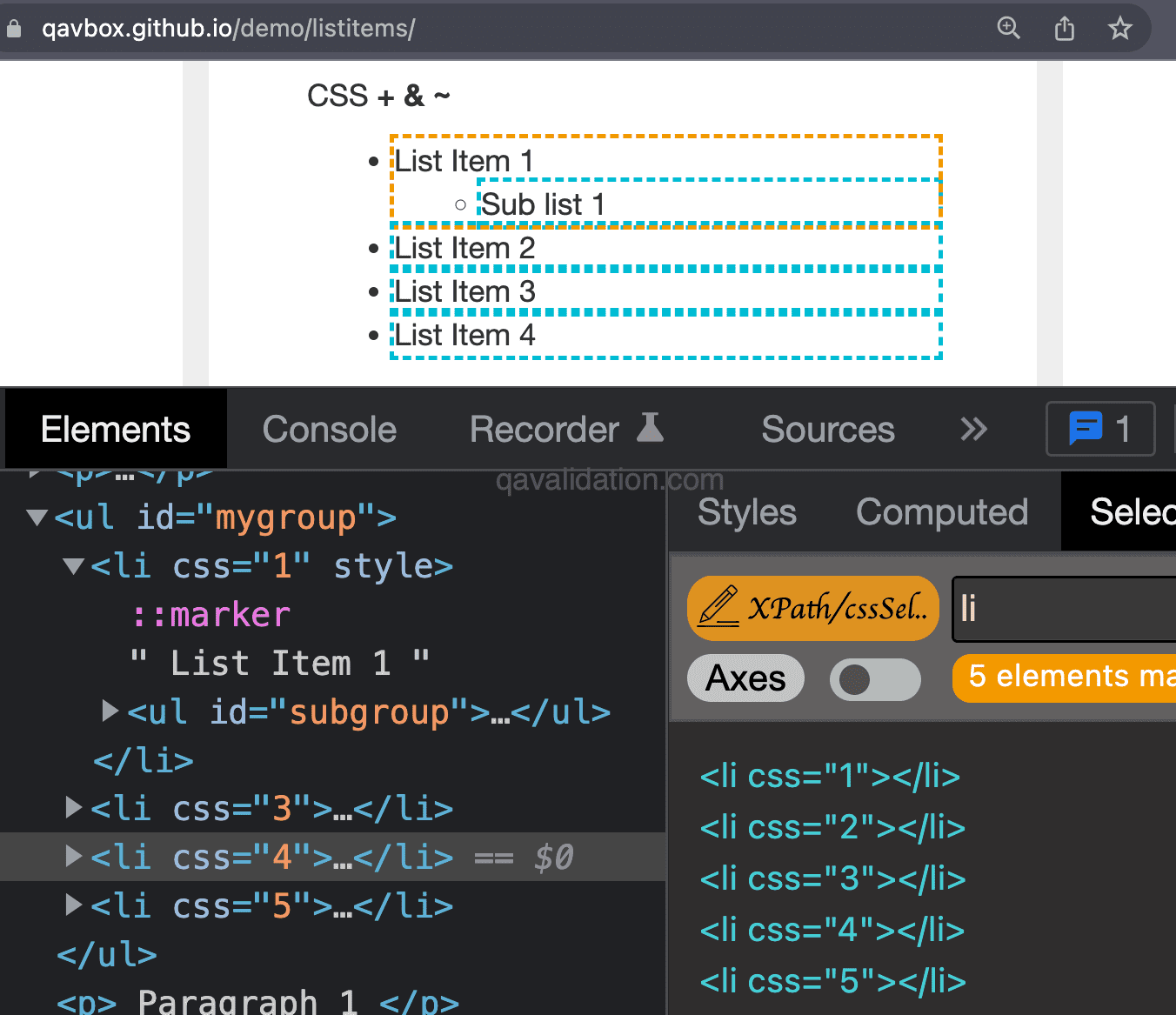Flip the toggle switch next to Axes
This screenshot has width=1176, height=1015.
click(875, 678)
